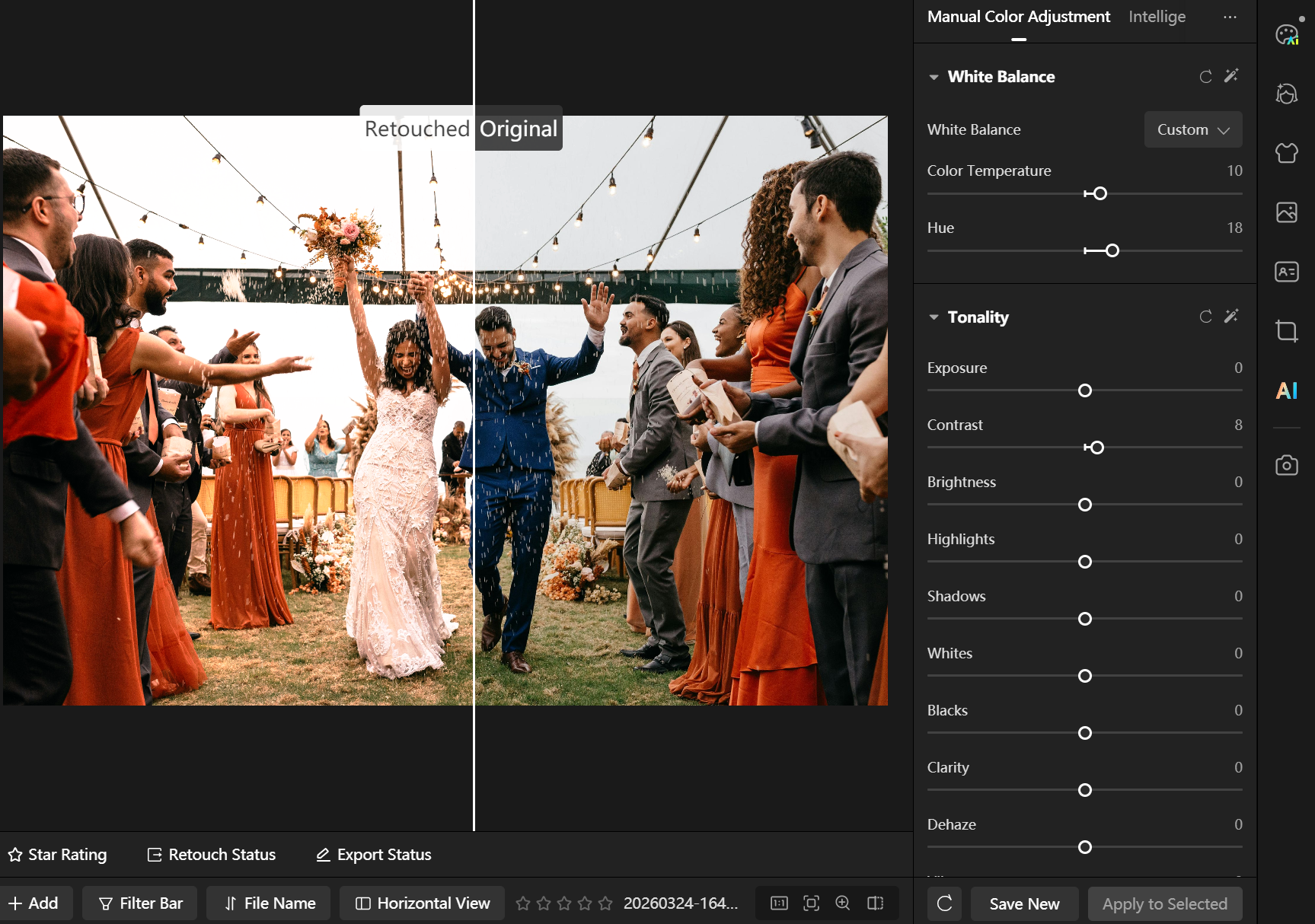Open the portrait retouching panel

click(1286, 94)
